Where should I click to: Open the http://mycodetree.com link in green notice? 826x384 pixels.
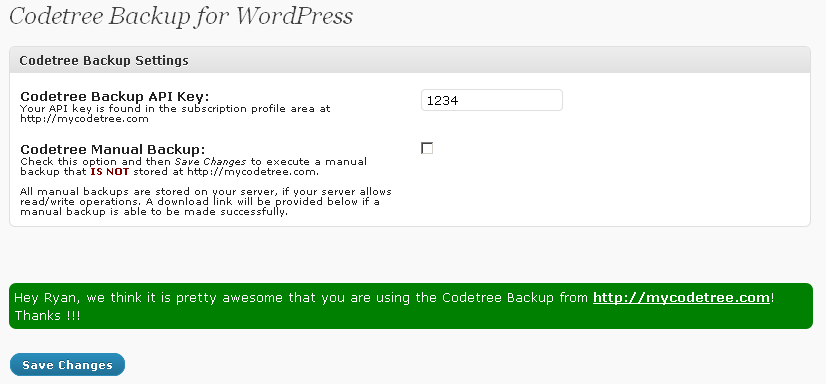click(681, 298)
